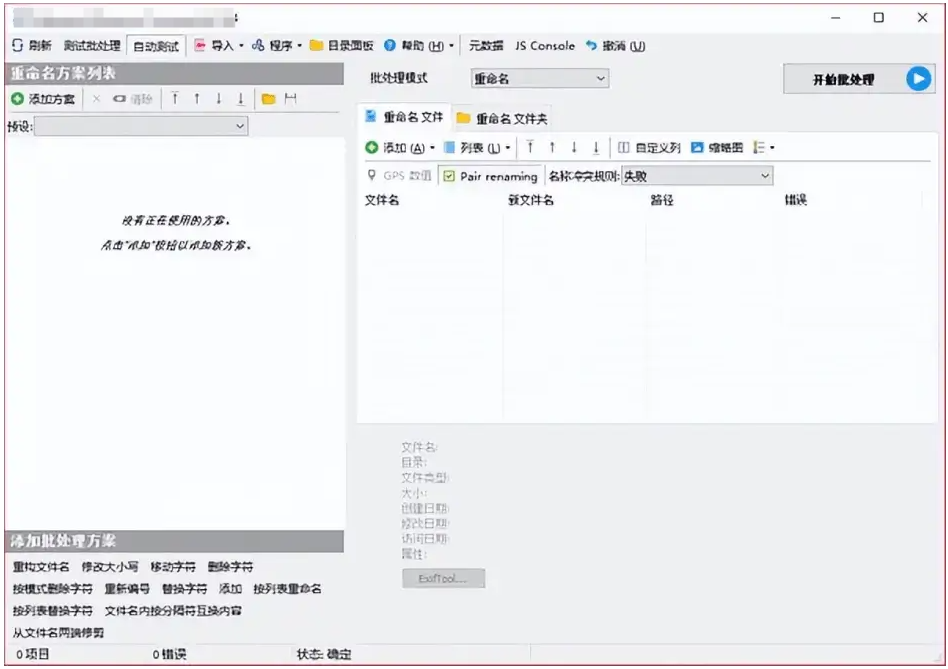Screen dimensions: 948x669
Task: Open the green 添加 (A) dropdown for files
Action: click(400, 147)
